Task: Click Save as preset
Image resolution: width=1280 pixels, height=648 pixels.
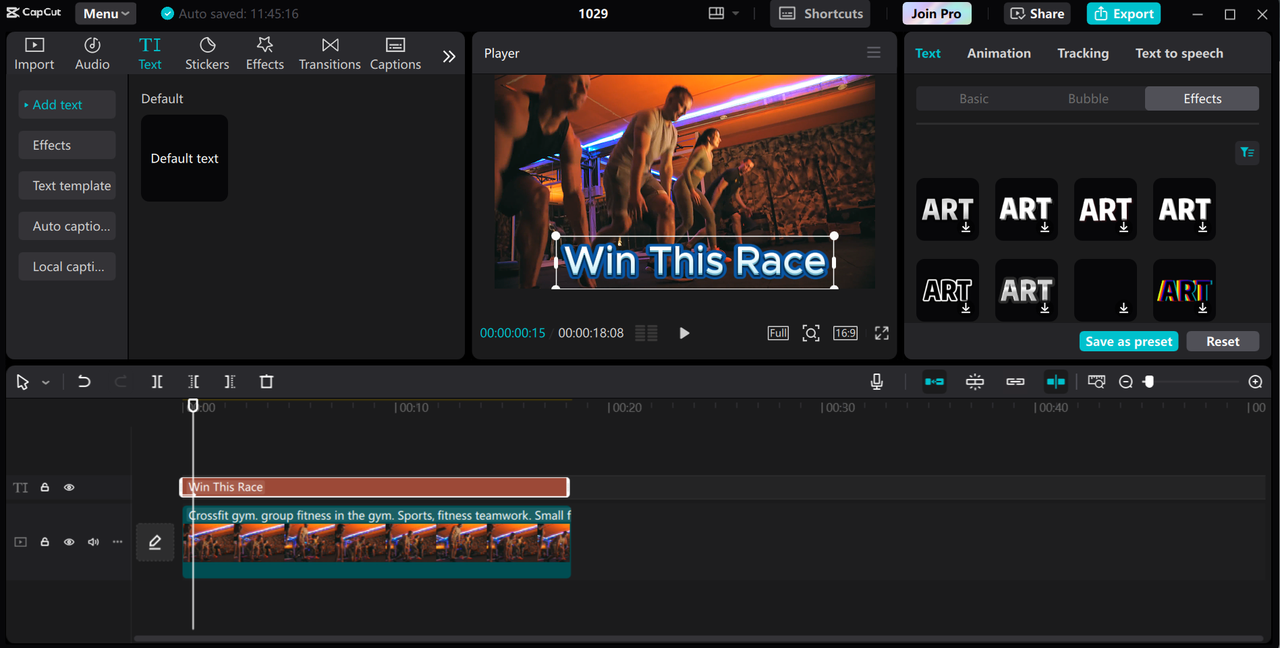Action: [1129, 341]
